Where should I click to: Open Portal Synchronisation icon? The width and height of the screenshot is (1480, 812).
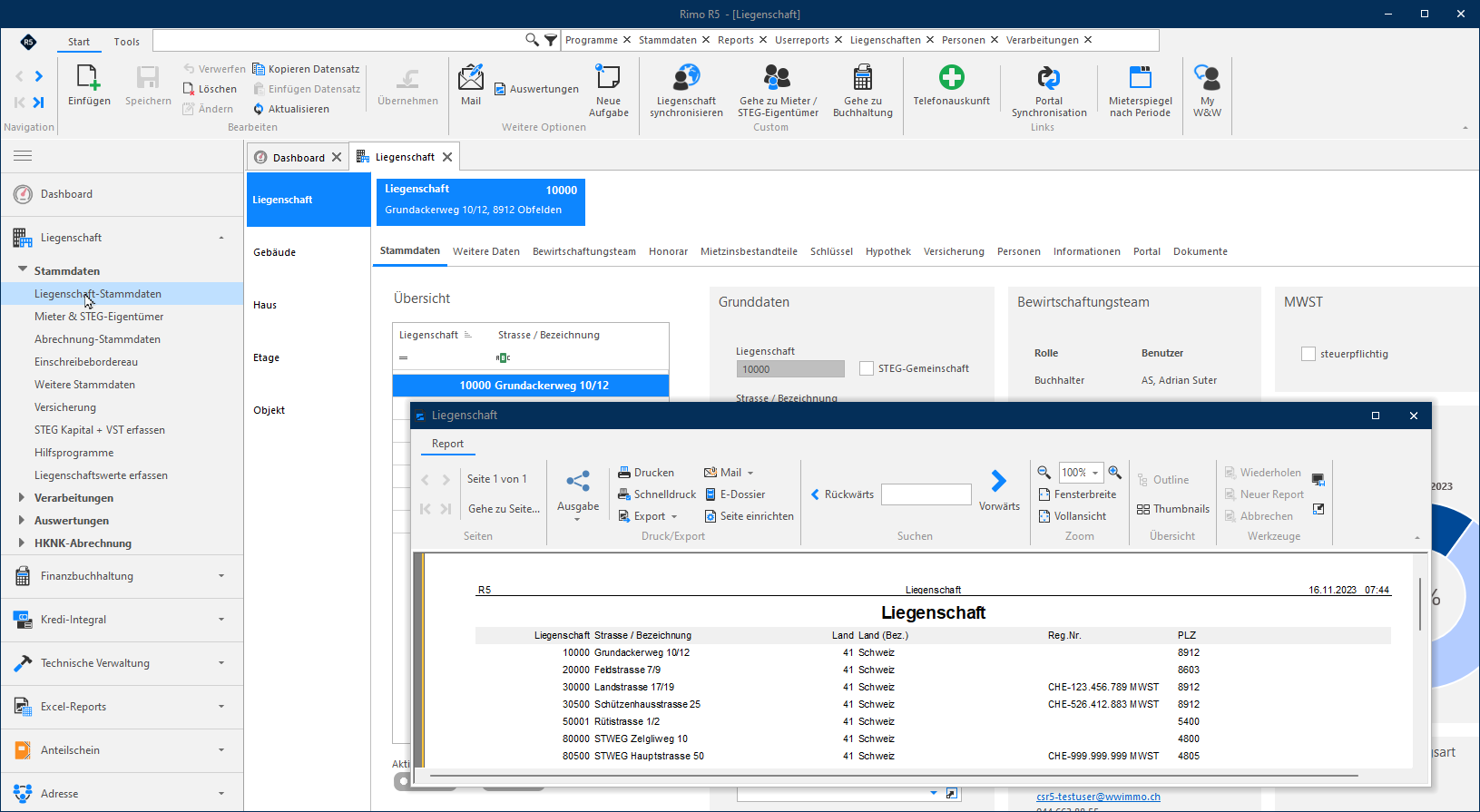click(1049, 77)
